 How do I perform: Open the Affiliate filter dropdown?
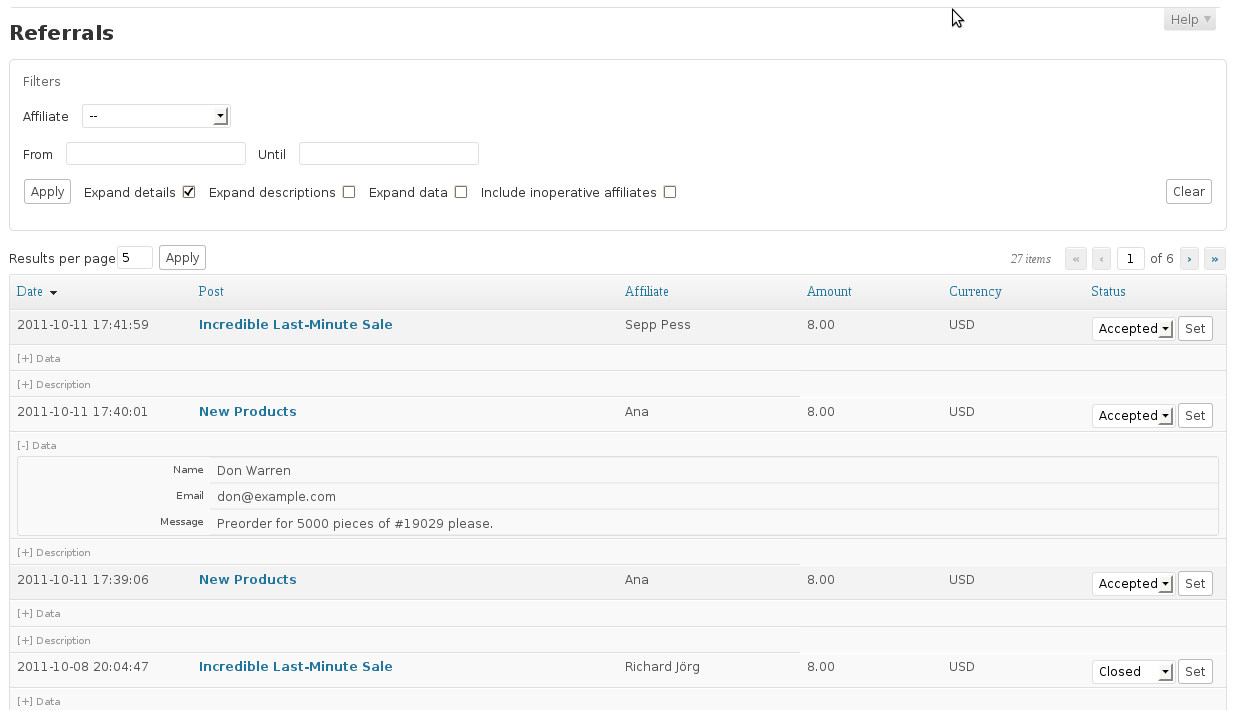[x=156, y=116]
